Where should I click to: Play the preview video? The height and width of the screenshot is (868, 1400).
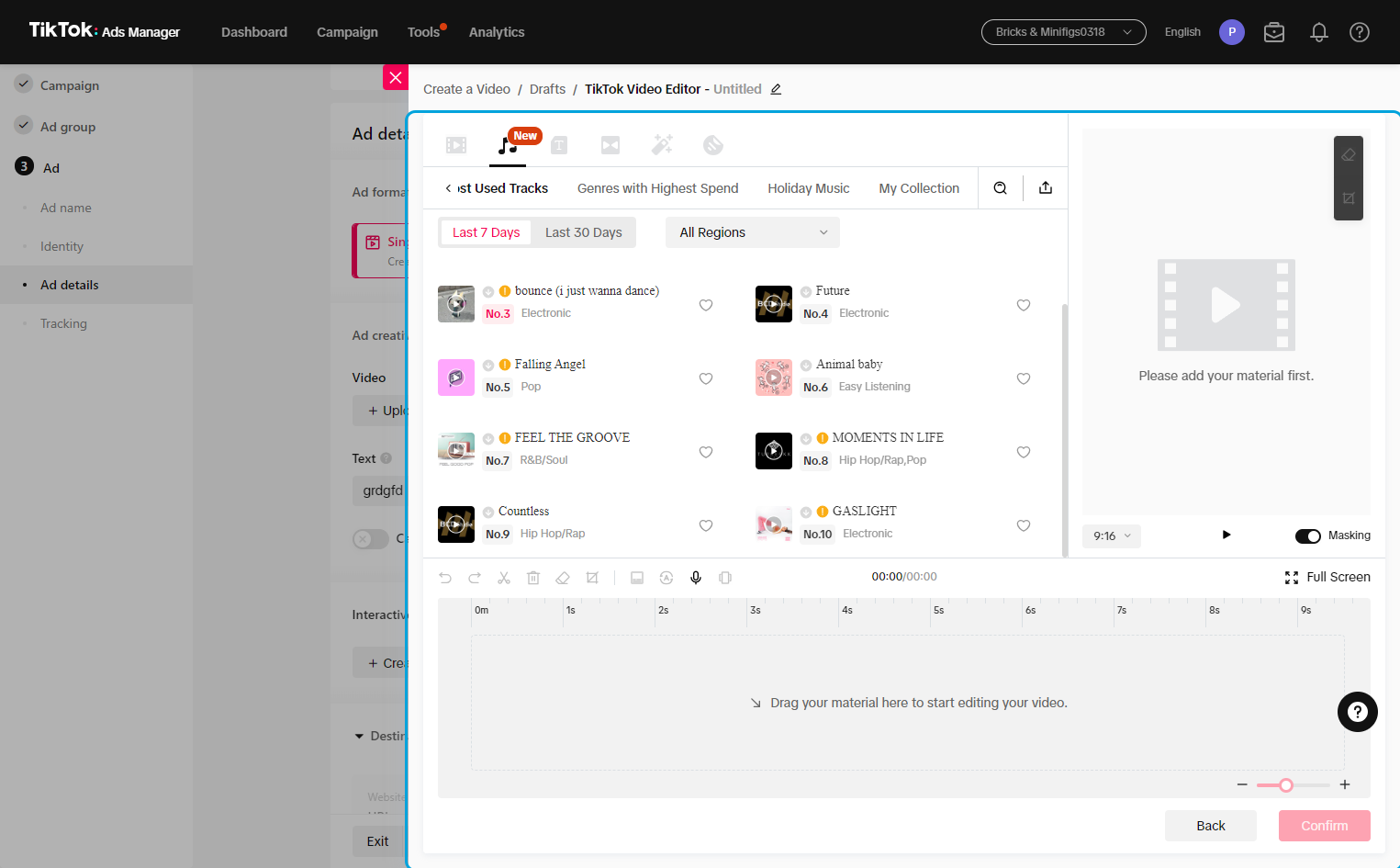1226,535
